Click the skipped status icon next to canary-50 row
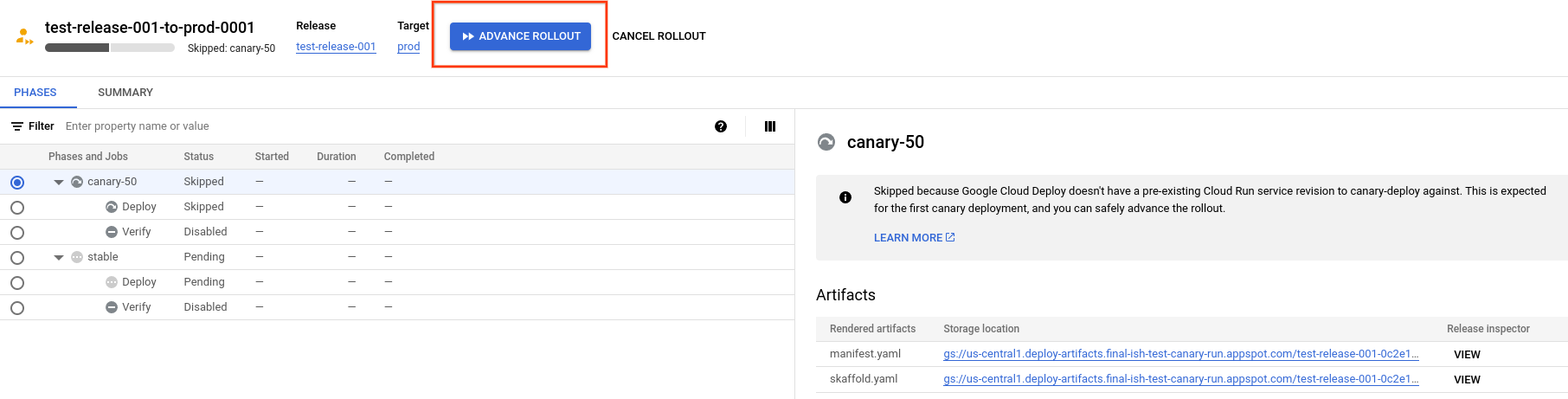The height and width of the screenshot is (399, 1568). pyautogui.click(x=77, y=182)
